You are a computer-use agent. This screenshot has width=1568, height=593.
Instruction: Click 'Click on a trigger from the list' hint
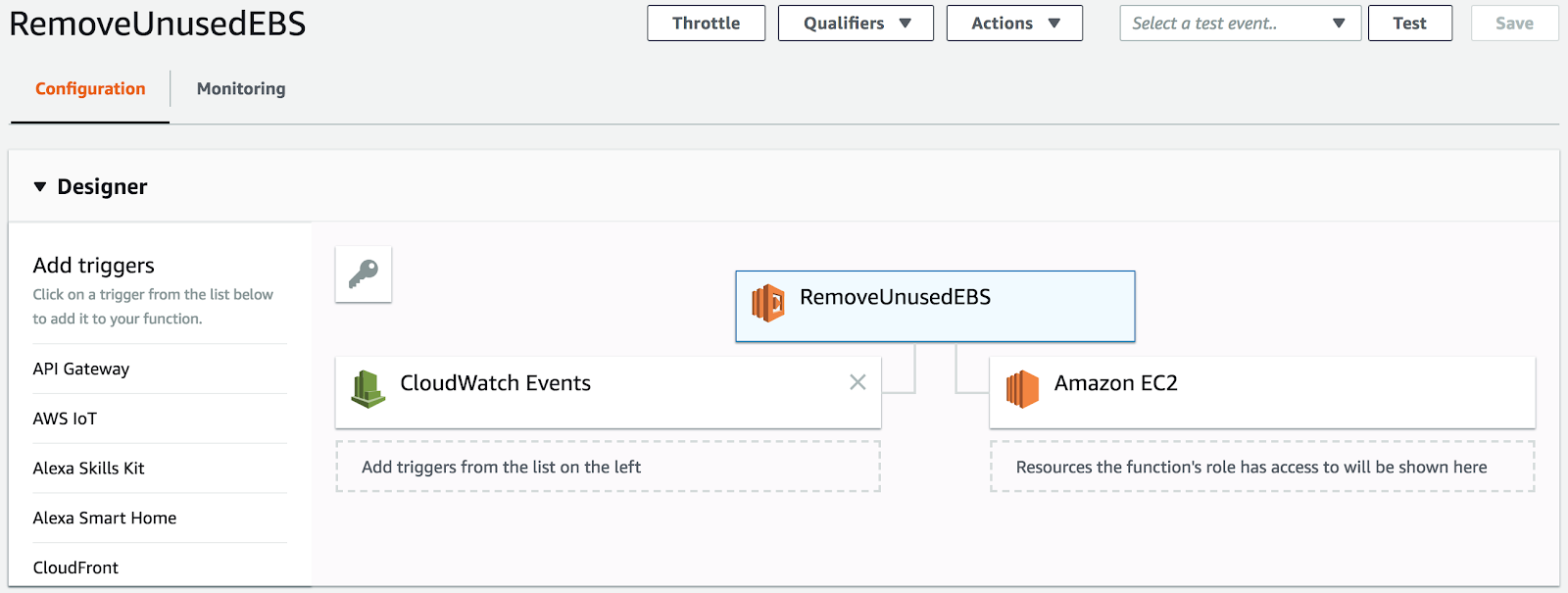point(153,306)
